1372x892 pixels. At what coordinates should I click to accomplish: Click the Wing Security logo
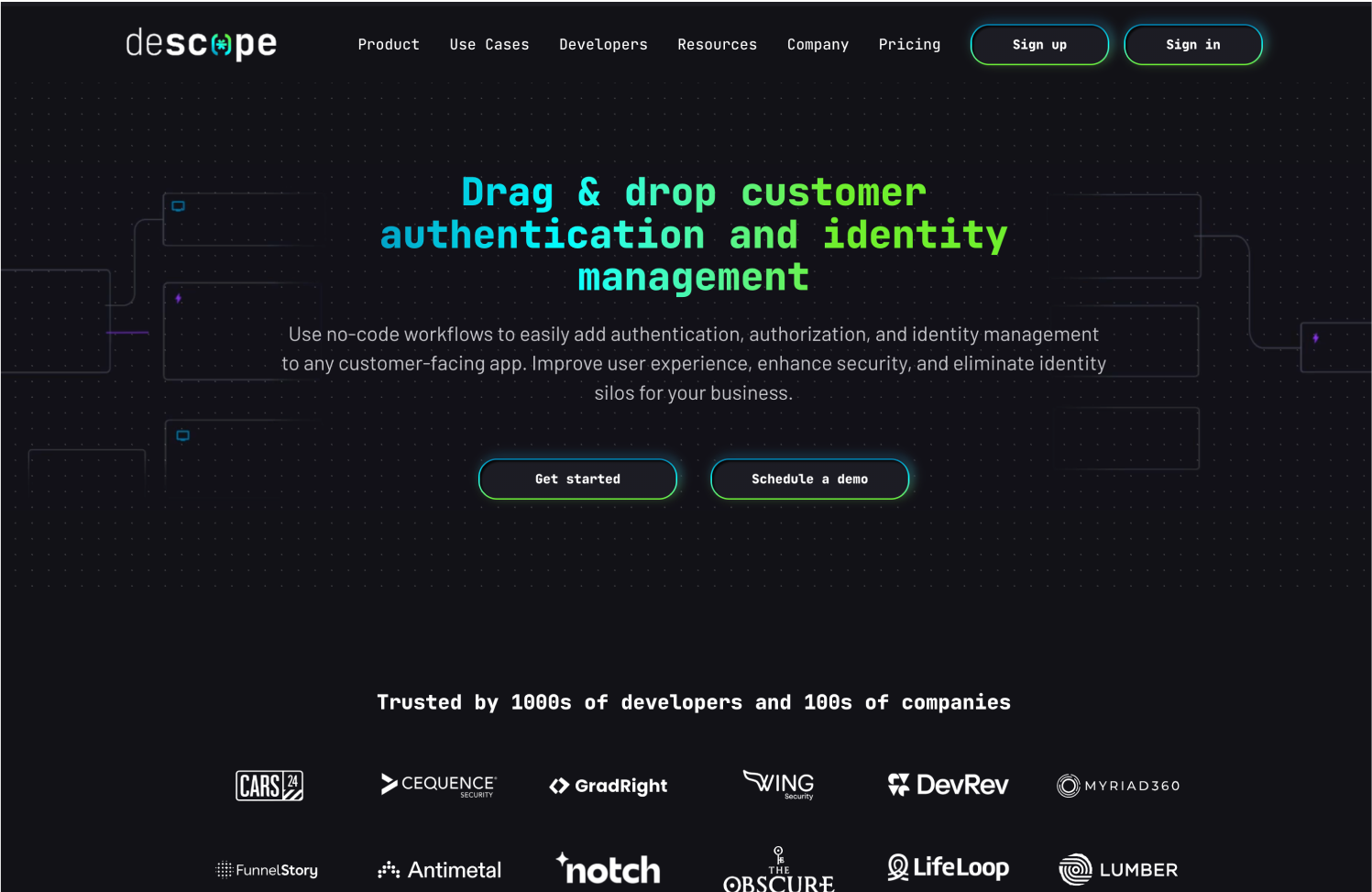point(779,785)
